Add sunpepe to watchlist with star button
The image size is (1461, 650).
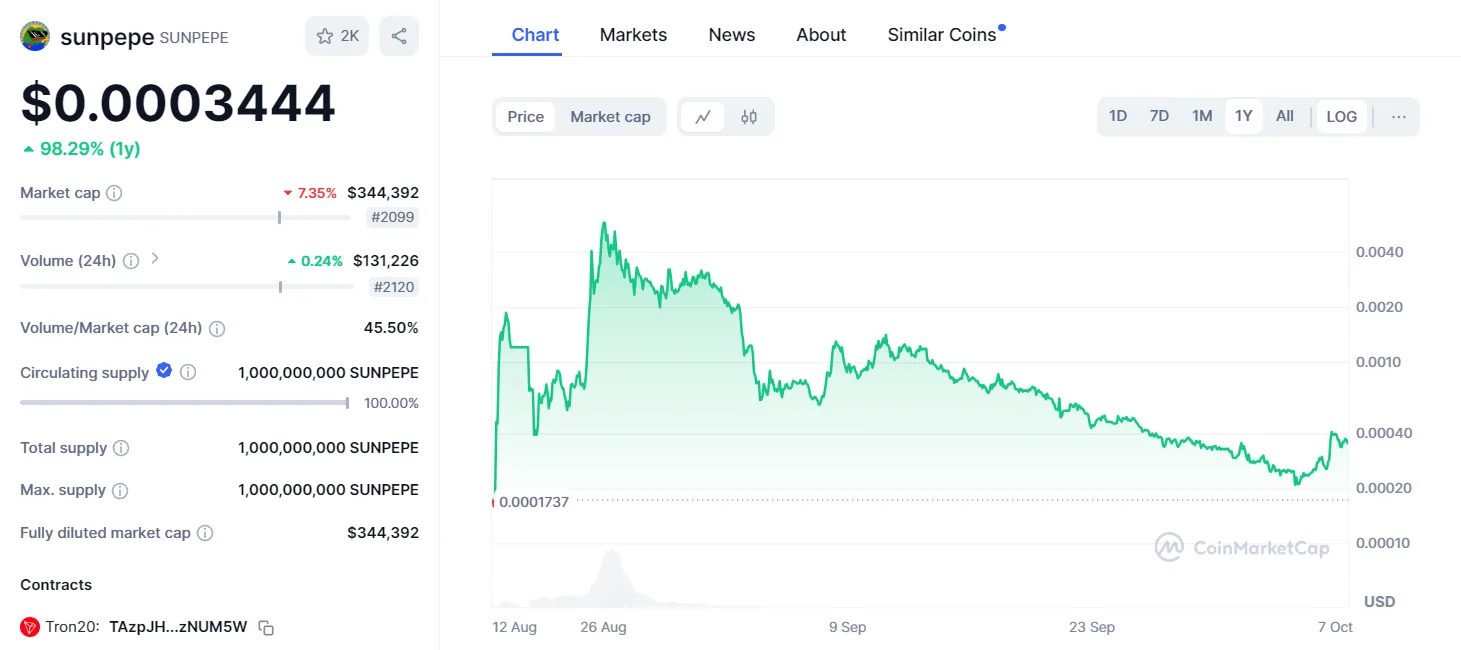coord(337,36)
